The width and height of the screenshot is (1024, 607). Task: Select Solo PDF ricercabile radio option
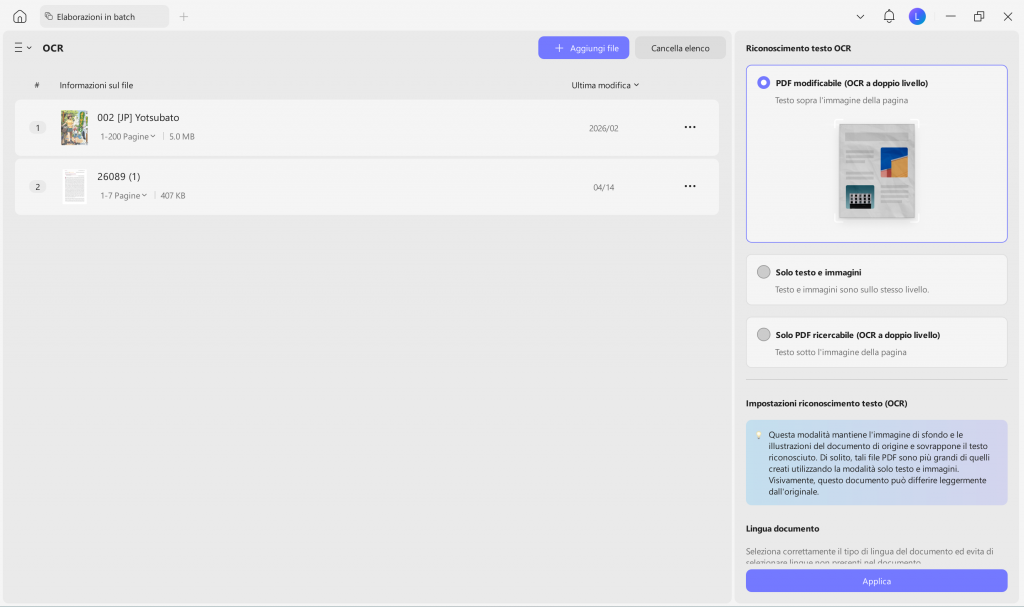763,335
